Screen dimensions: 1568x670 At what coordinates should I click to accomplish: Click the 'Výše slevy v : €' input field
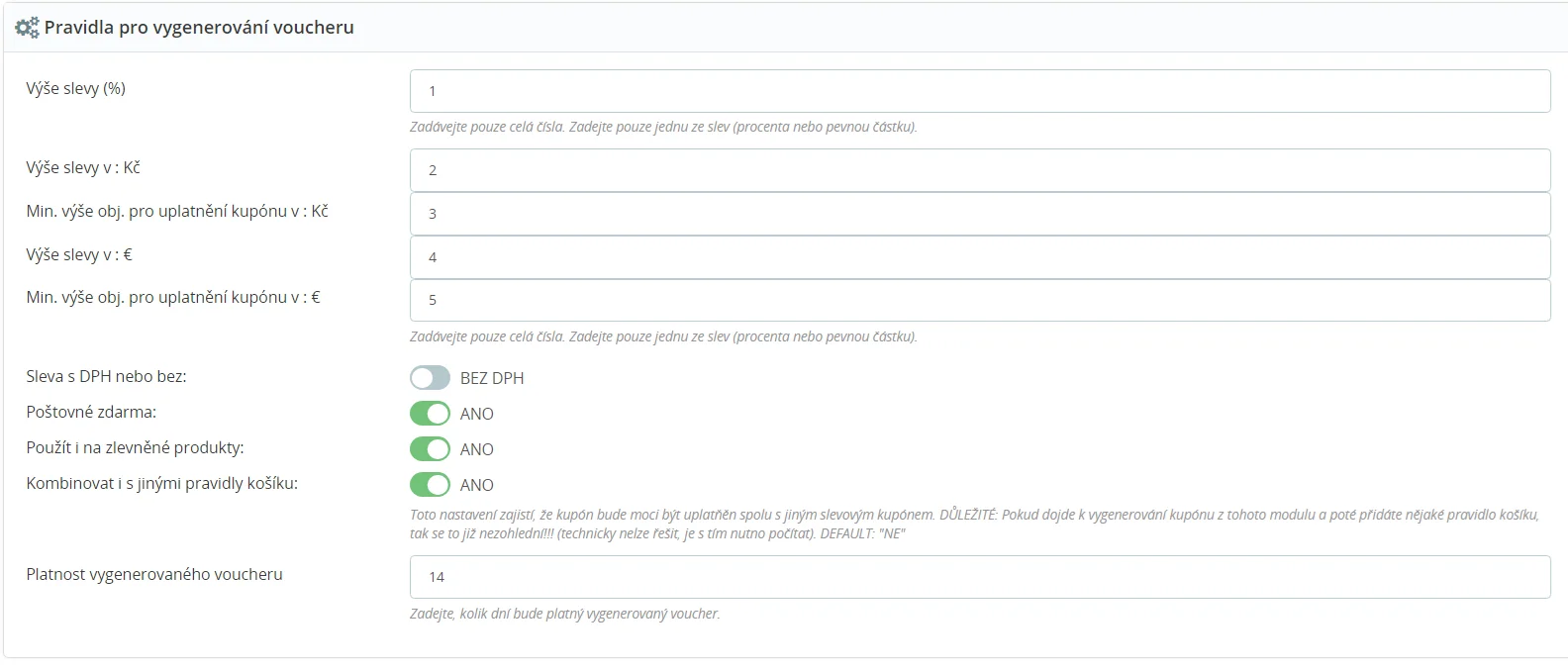pyautogui.click(x=979, y=257)
